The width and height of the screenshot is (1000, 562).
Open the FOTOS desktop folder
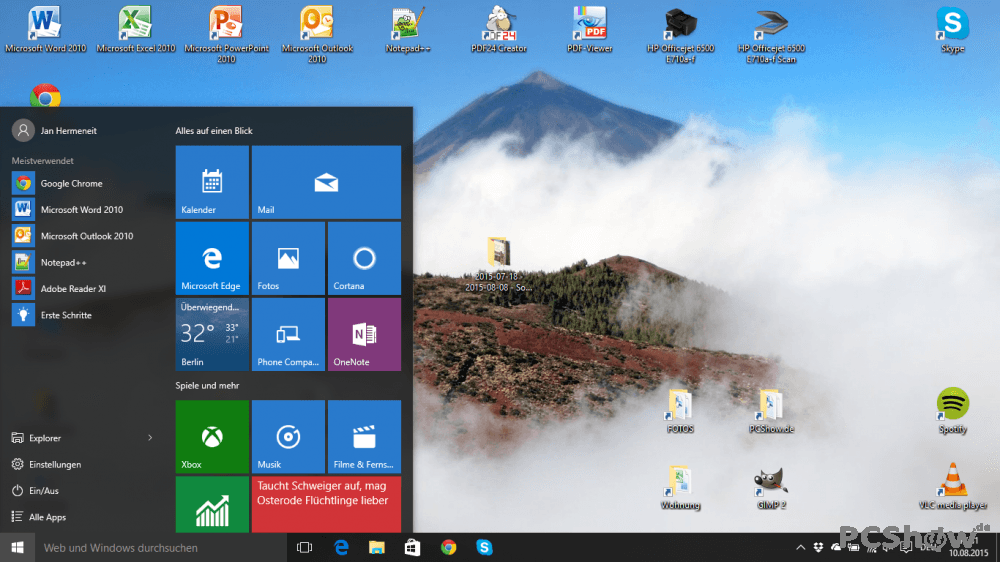(680, 411)
